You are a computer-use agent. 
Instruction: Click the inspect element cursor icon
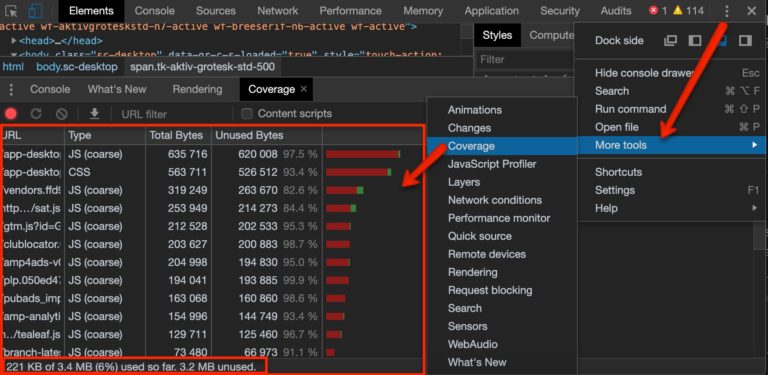tap(12, 11)
